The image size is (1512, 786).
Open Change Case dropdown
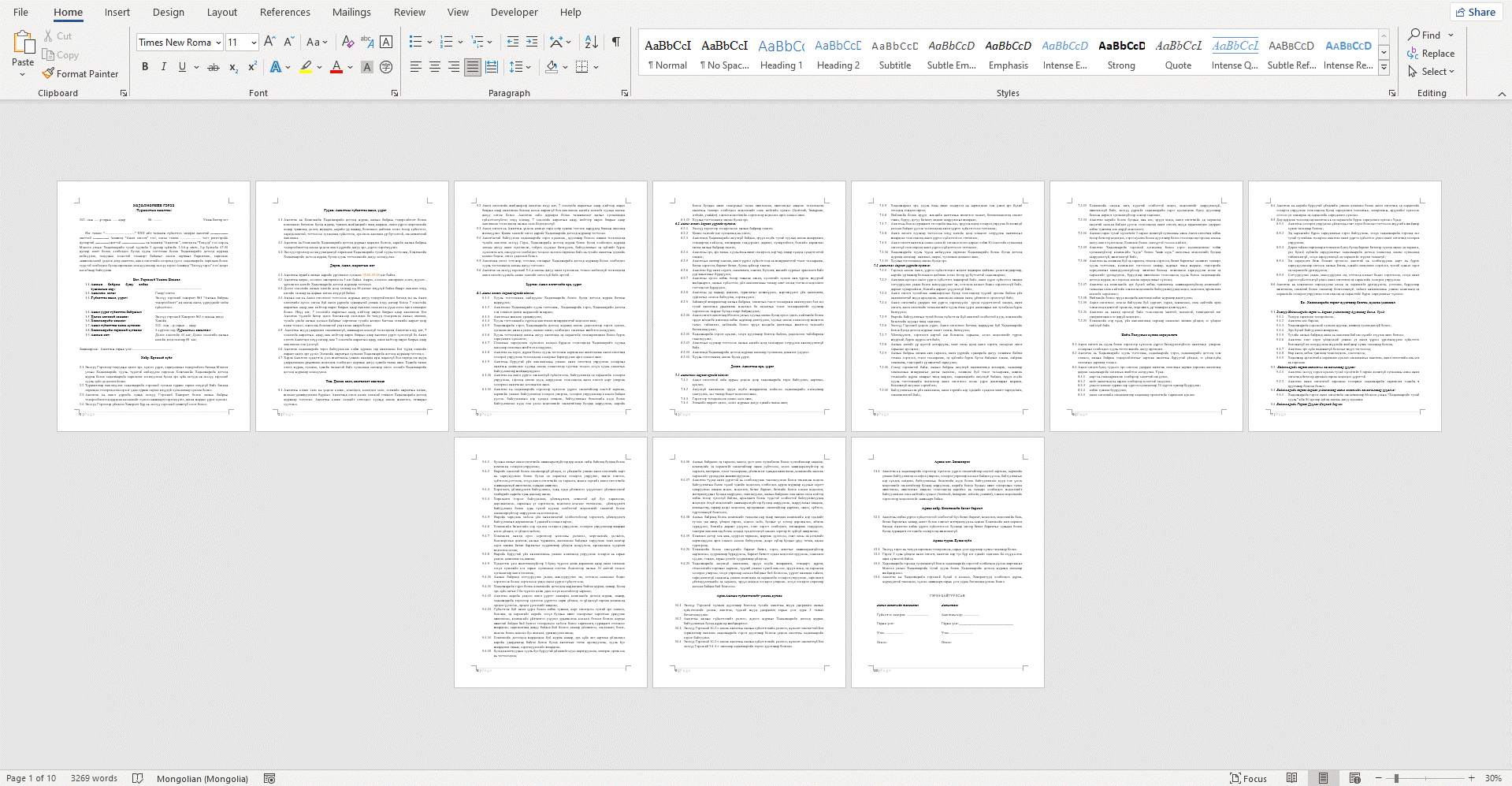[x=317, y=42]
